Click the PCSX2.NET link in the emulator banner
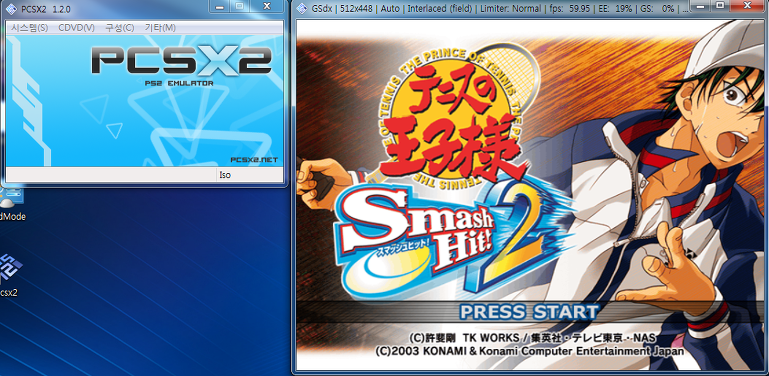Image resolution: width=769 pixels, height=376 pixels. [254, 160]
